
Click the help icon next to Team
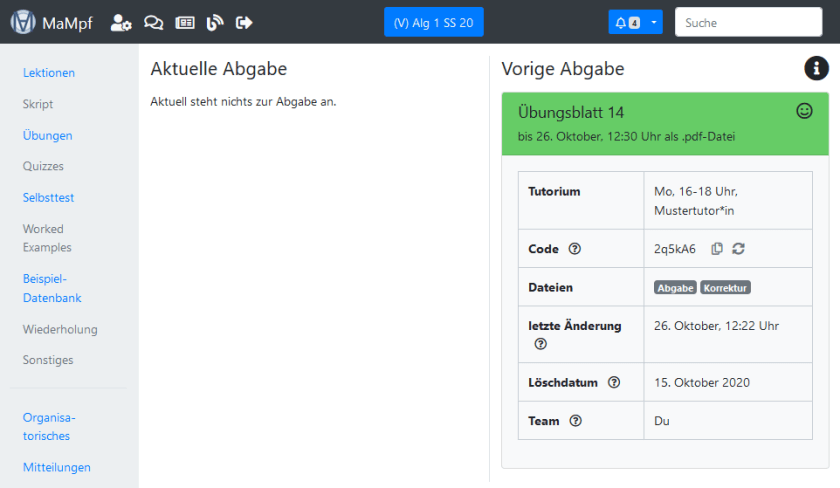(x=575, y=421)
